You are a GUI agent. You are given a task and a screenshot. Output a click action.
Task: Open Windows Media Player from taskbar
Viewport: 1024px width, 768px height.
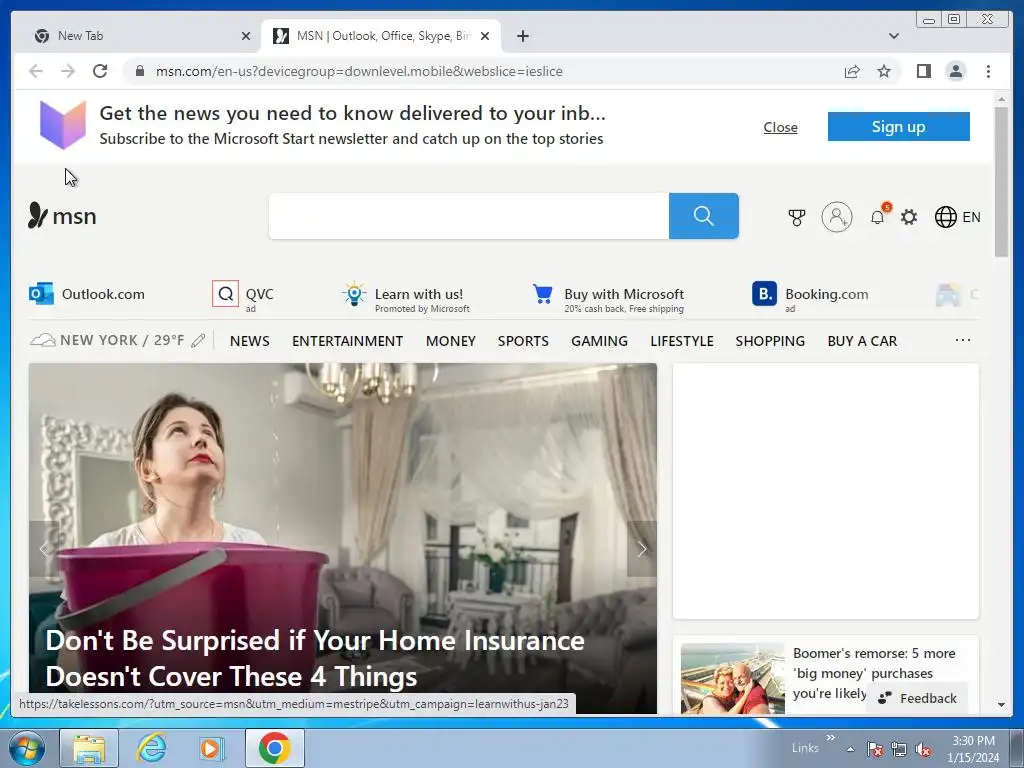coord(211,748)
